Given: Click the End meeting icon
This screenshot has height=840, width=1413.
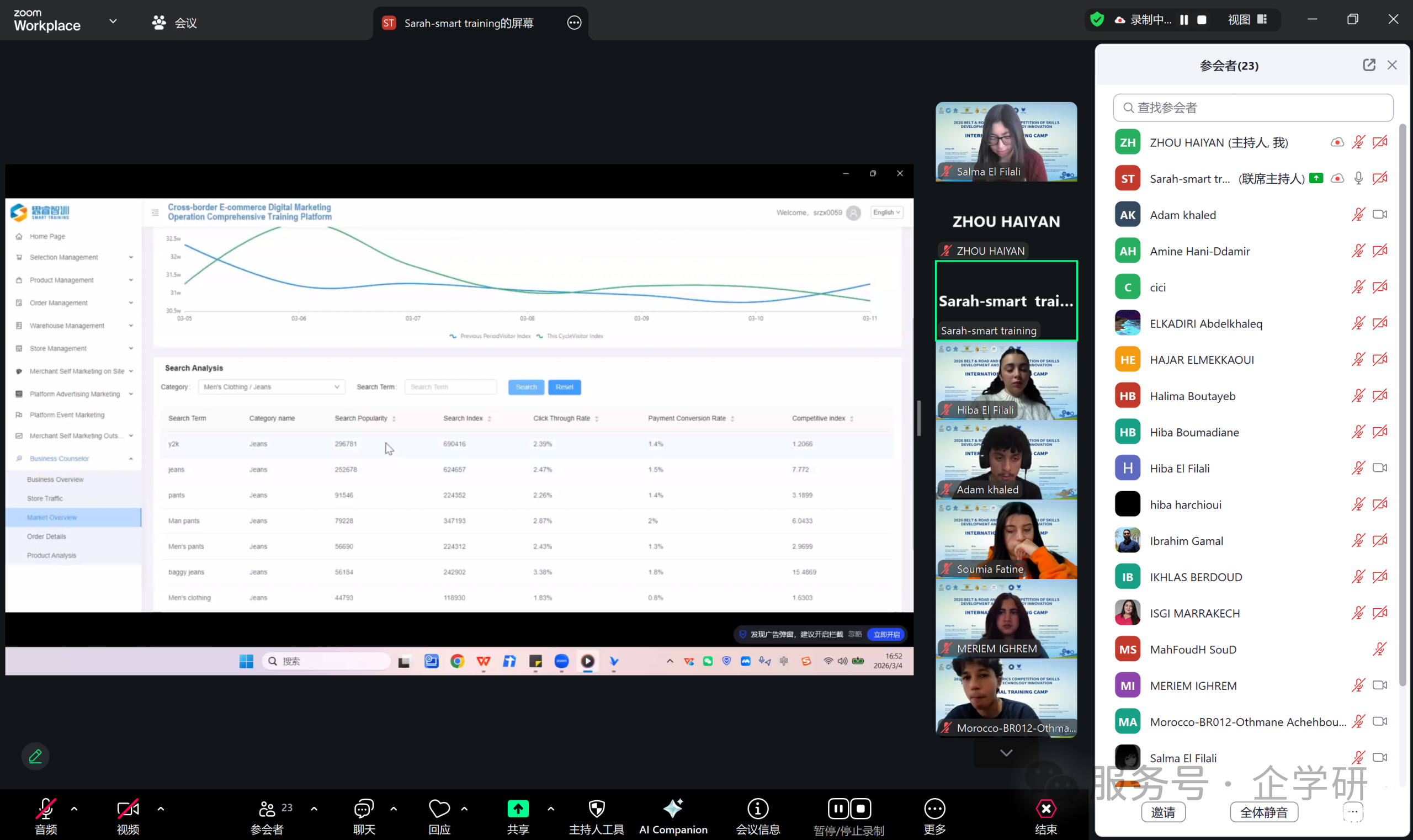Looking at the screenshot, I should 1045,809.
